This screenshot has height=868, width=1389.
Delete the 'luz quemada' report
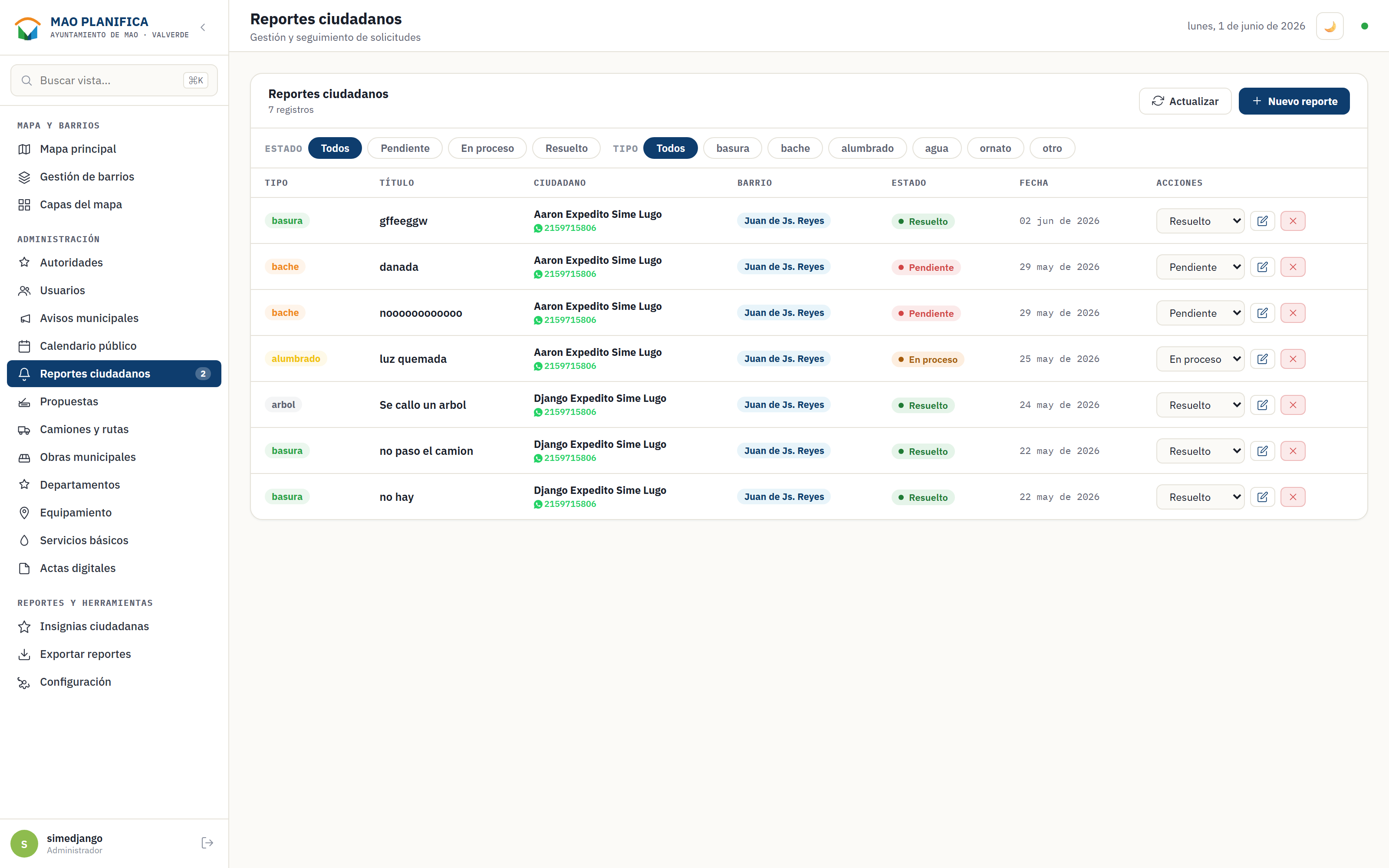click(x=1293, y=359)
